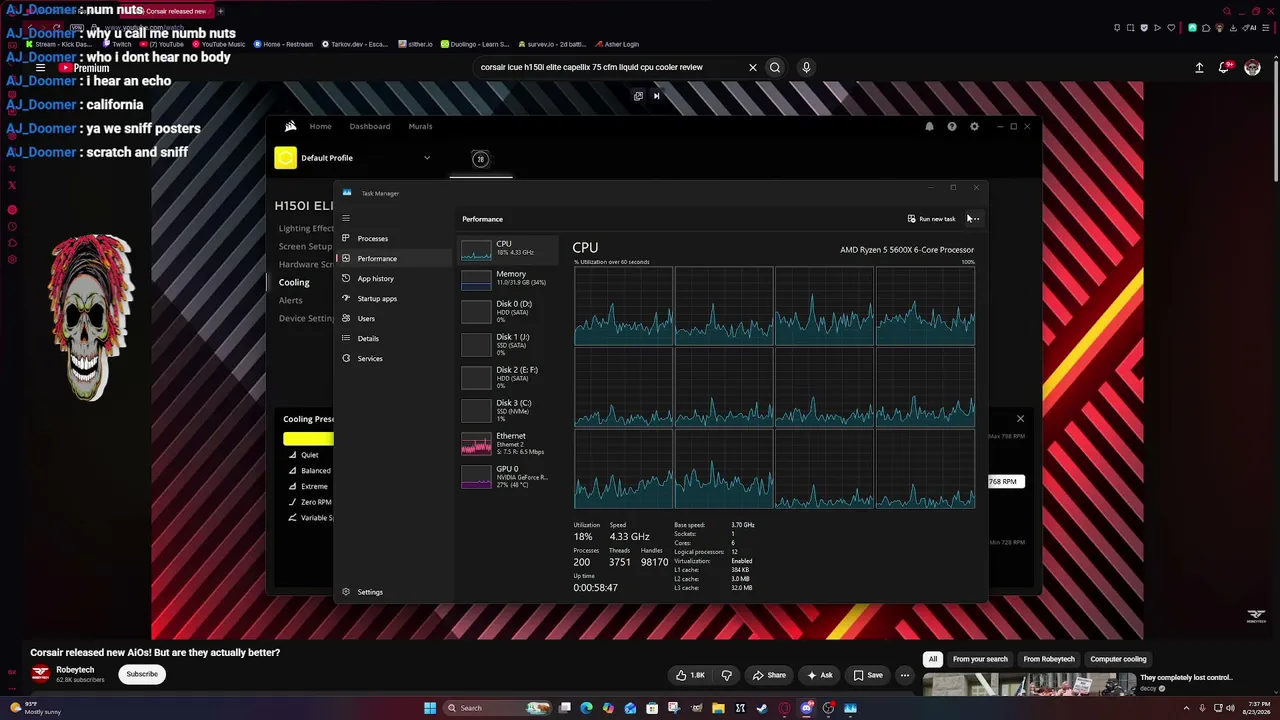The image size is (1280, 720).
Task: Select From Robeytech chip
Action: (x=1049, y=659)
